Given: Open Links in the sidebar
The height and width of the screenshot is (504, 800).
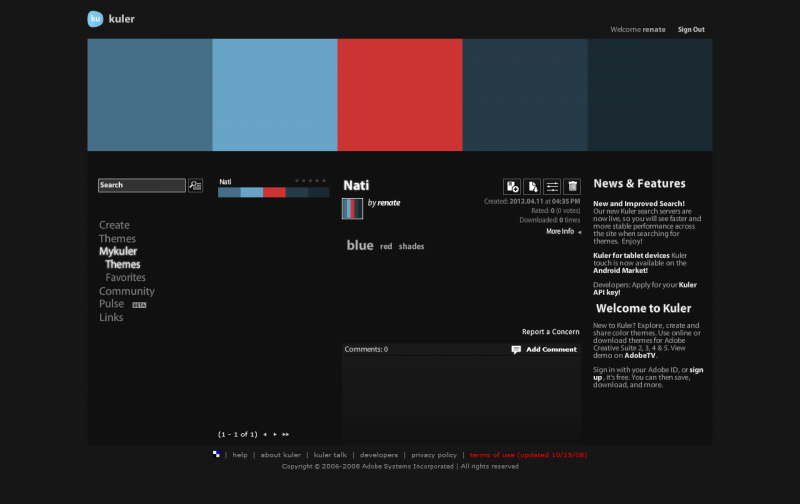Looking at the screenshot, I should point(111,317).
